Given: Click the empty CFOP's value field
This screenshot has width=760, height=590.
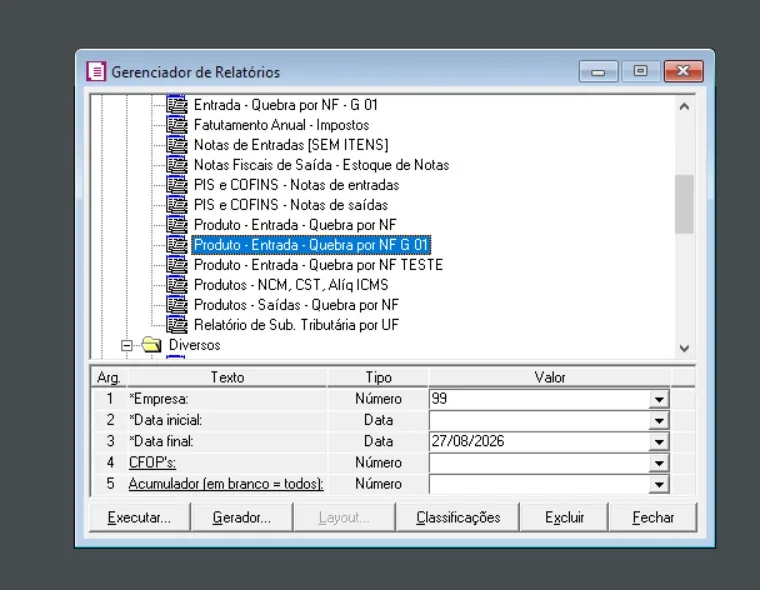Looking at the screenshot, I should pos(538,463).
